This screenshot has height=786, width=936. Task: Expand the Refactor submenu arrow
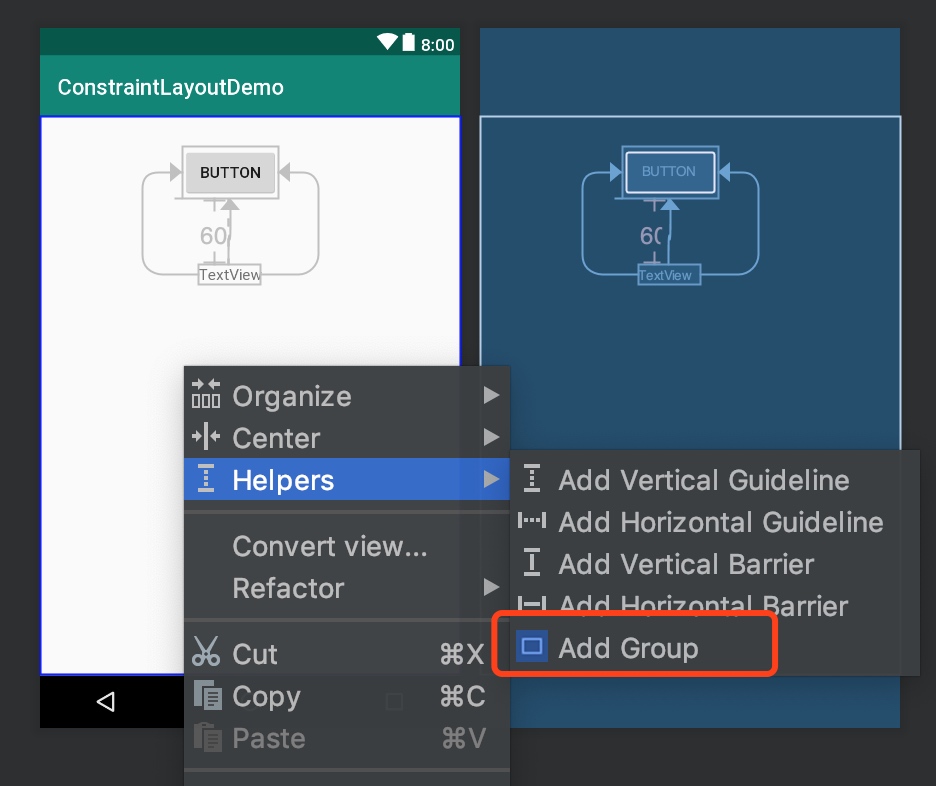(491, 587)
